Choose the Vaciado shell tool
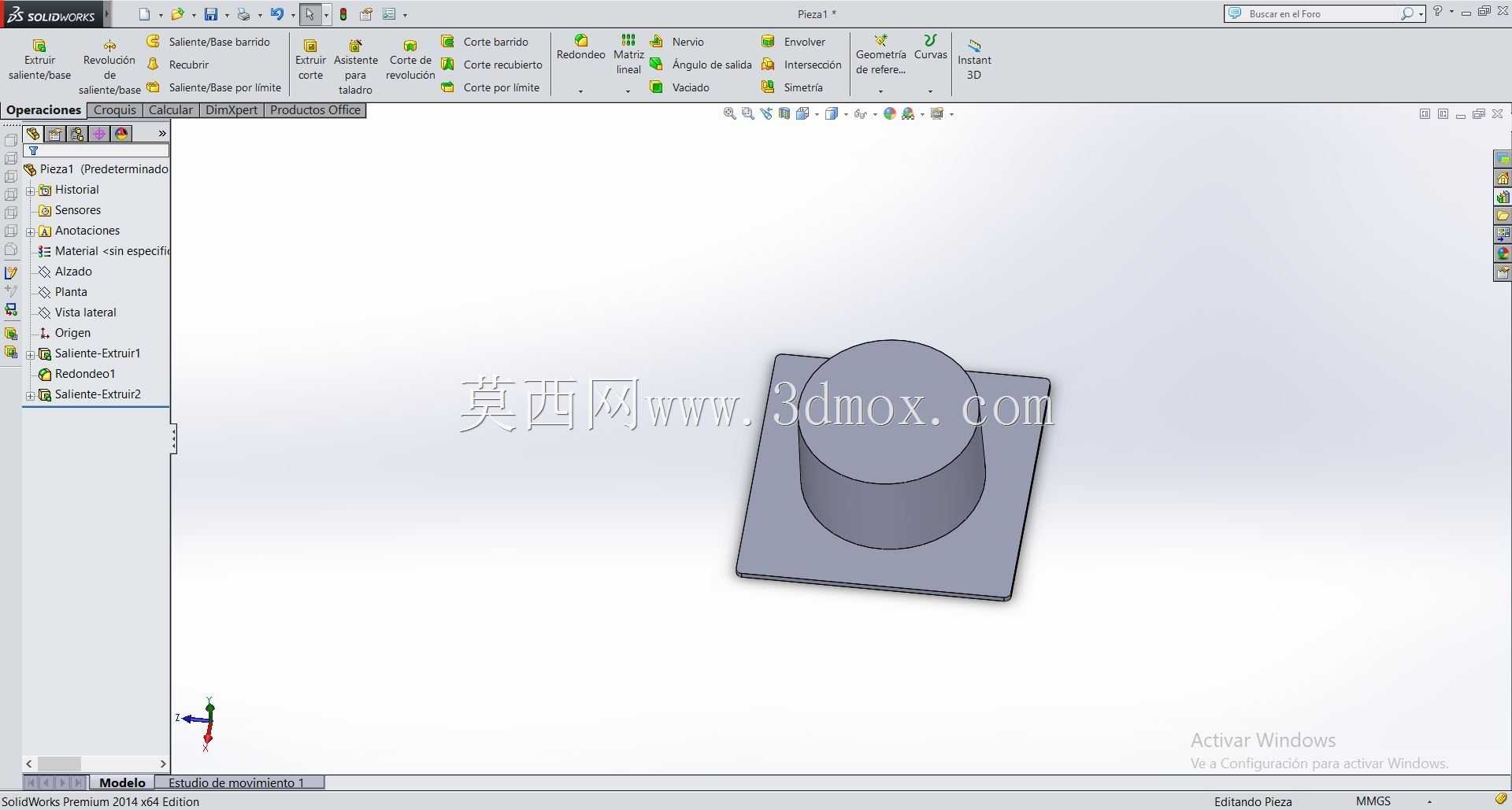This screenshot has height=810, width=1512. pos(680,87)
